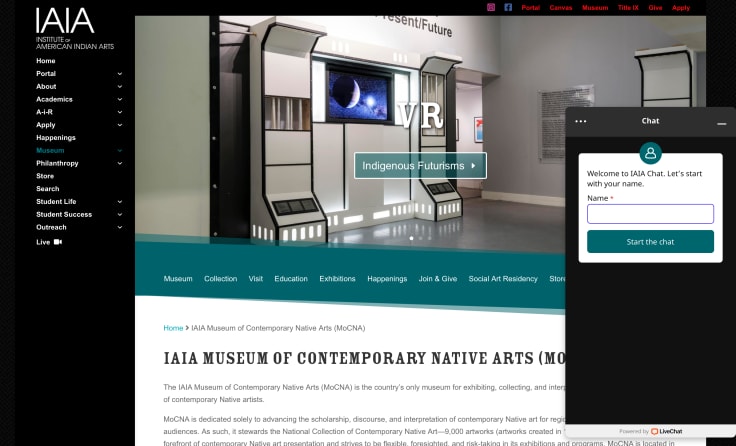Go to Home in the sidebar
This screenshot has height=446, width=736.
point(46,61)
